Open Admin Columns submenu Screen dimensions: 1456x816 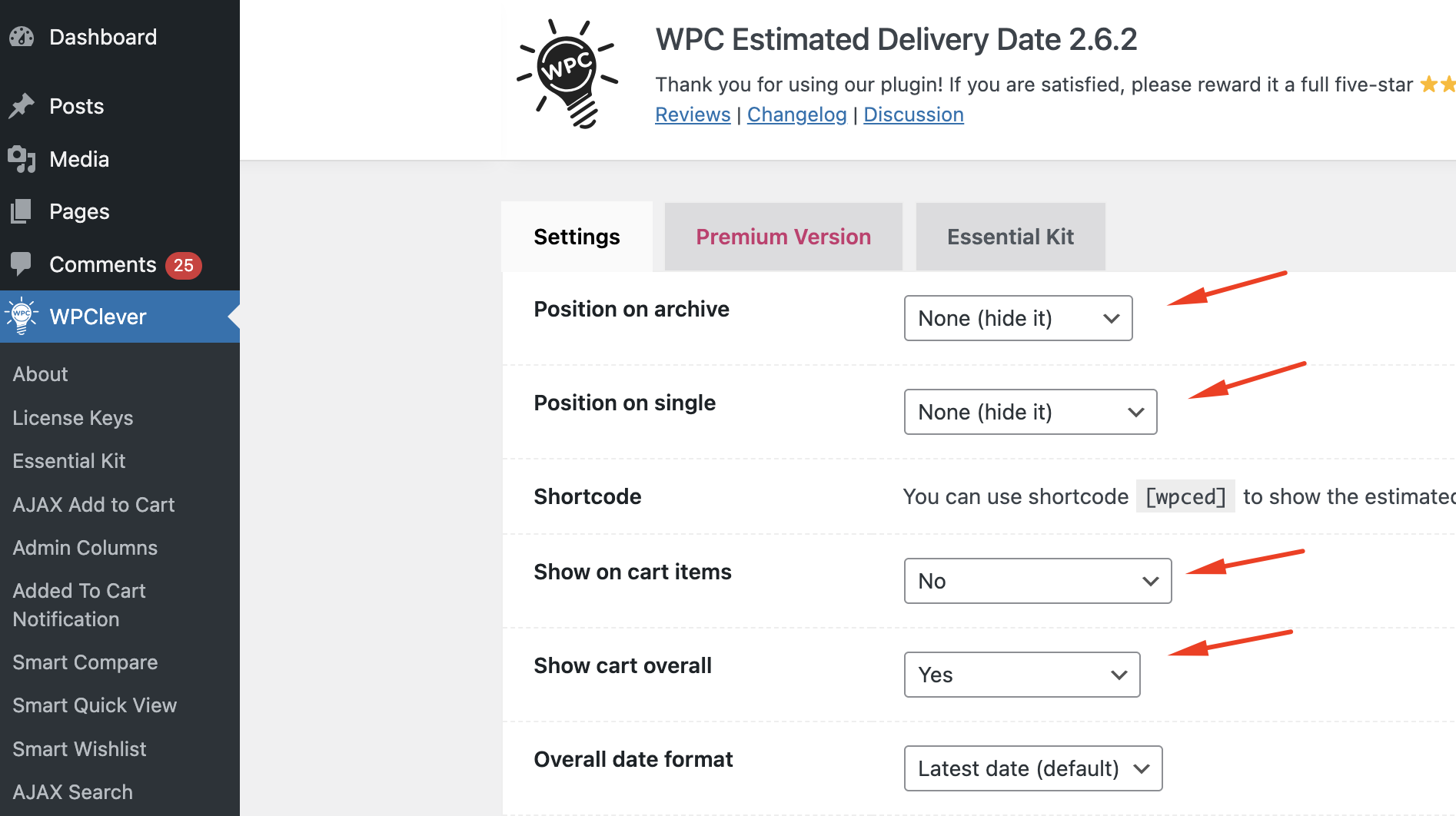85,548
